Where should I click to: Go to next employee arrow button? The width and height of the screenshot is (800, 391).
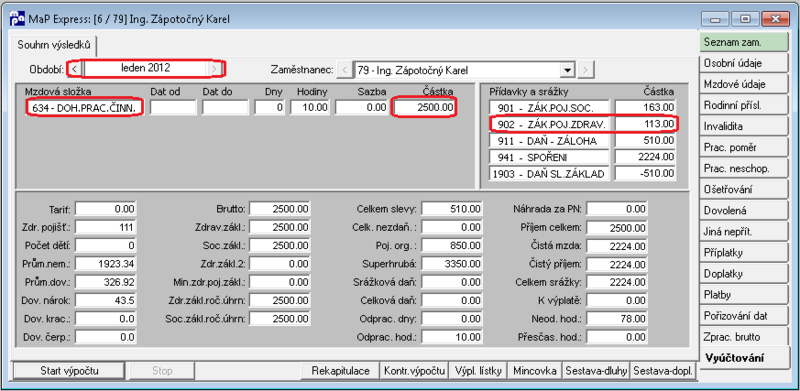tap(586, 70)
